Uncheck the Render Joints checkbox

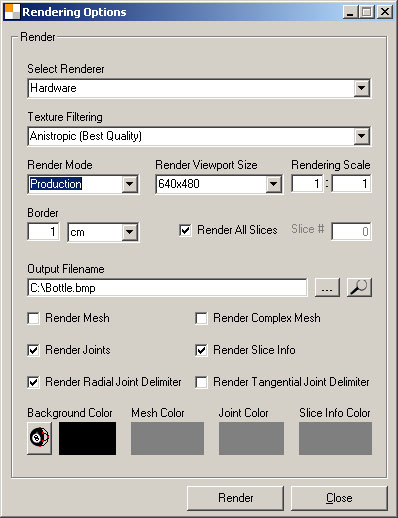point(33,350)
